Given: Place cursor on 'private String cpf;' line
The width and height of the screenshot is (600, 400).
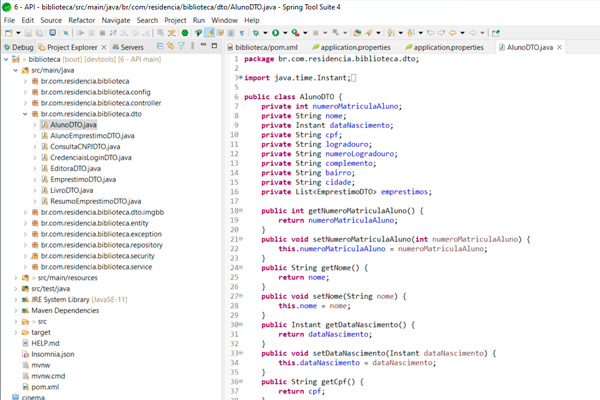Looking at the screenshot, I should click(x=302, y=135).
